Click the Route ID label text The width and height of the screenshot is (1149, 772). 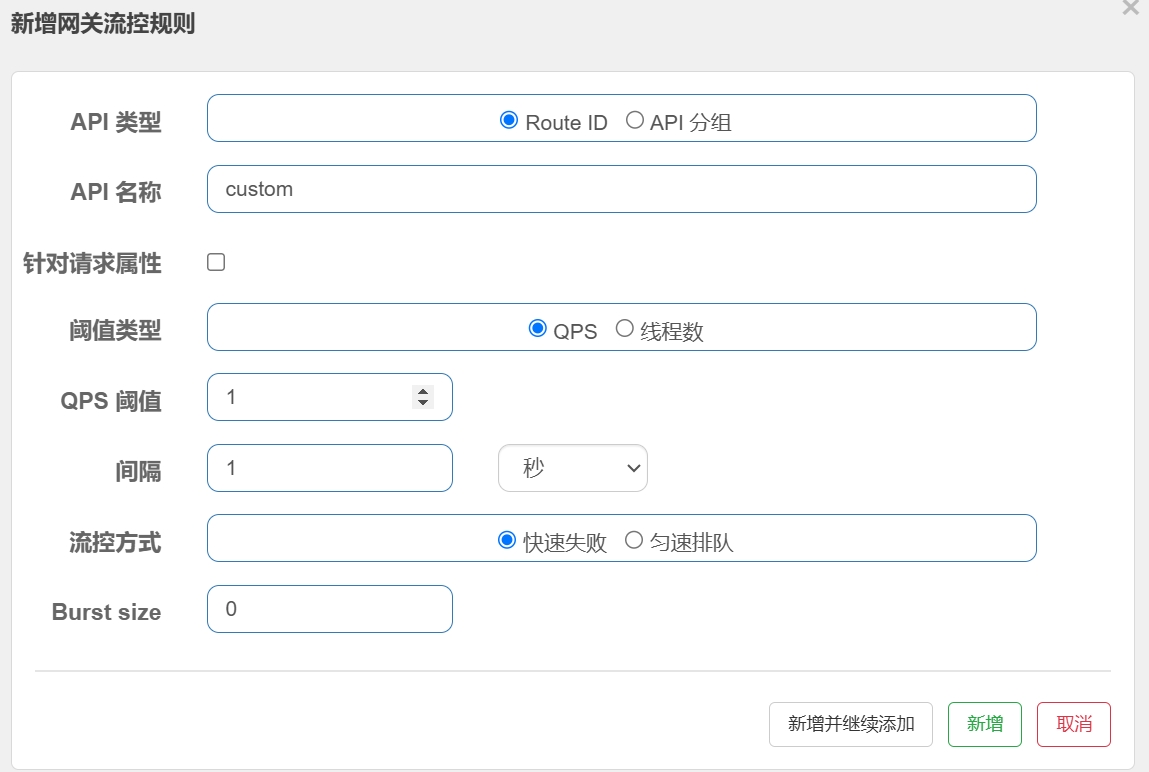(566, 123)
